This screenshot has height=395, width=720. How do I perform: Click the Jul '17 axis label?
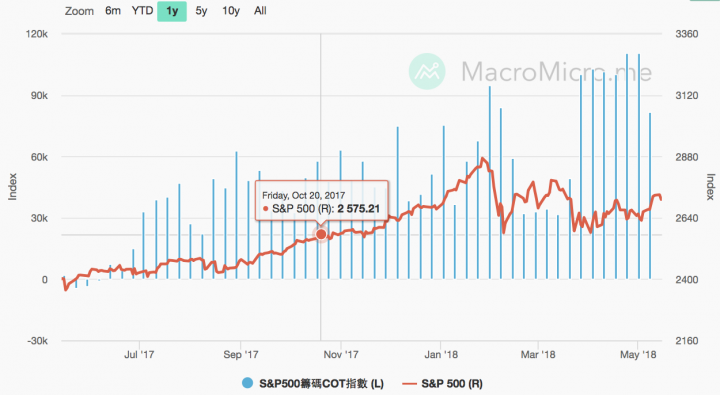pyautogui.click(x=139, y=355)
